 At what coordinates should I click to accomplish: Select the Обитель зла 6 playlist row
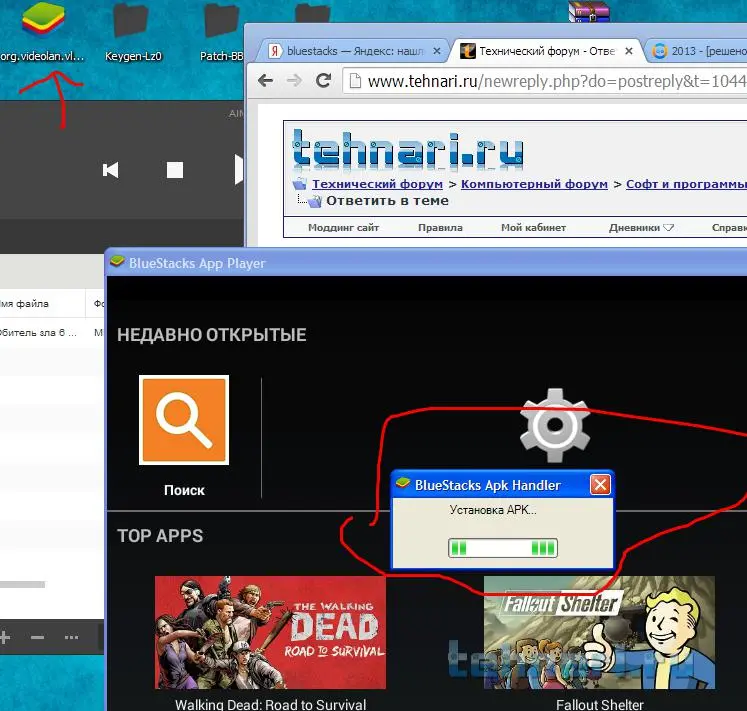(x=51, y=333)
